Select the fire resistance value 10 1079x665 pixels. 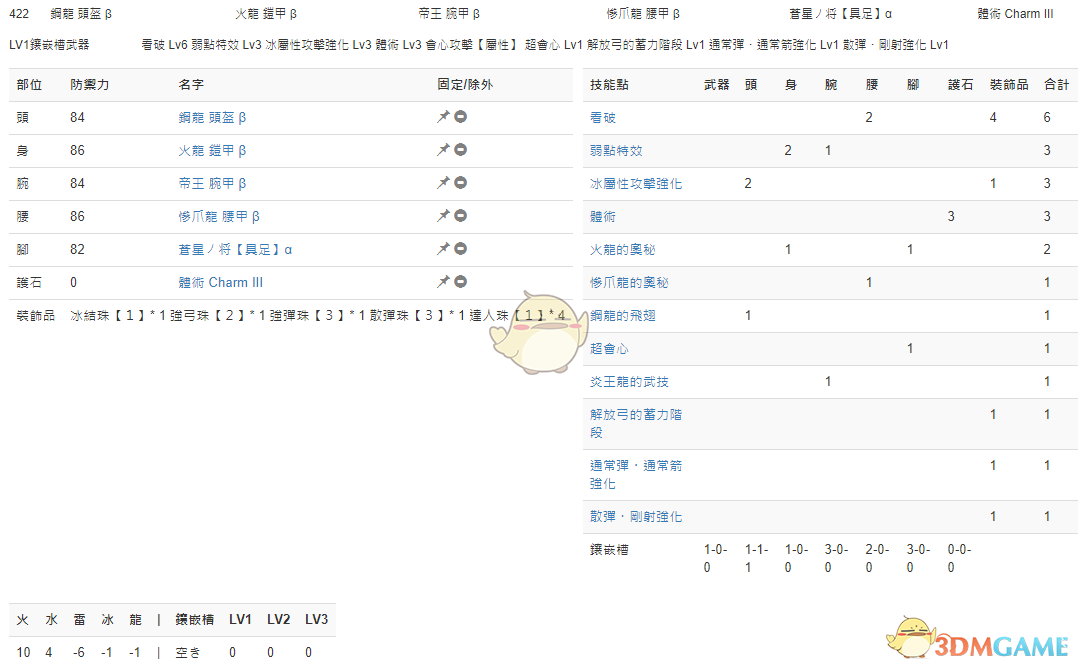(23, 653)
